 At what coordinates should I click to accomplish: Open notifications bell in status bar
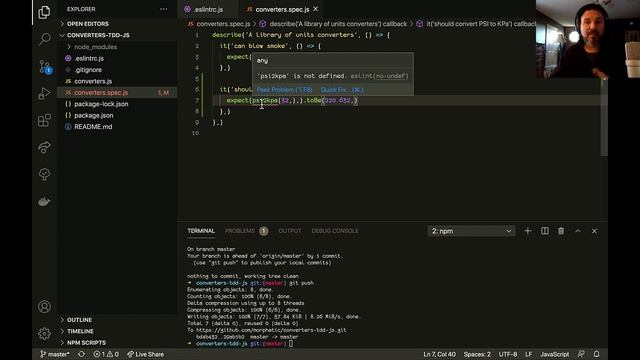597,354
